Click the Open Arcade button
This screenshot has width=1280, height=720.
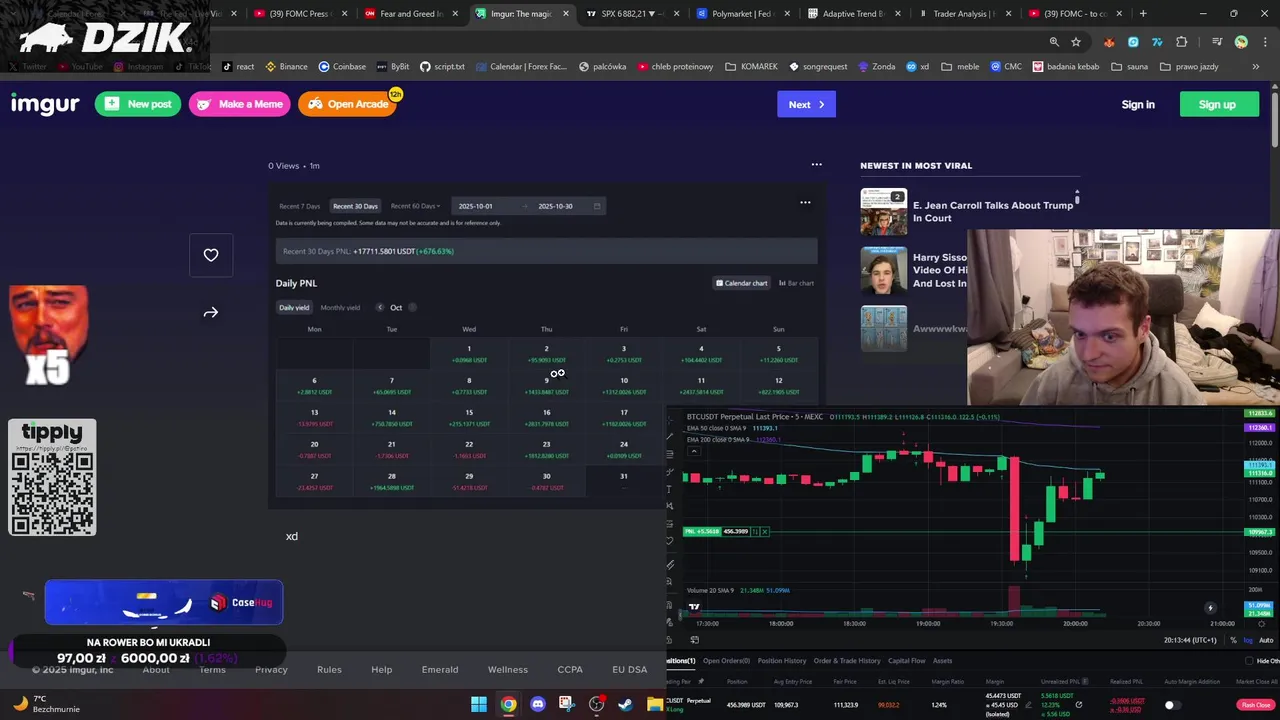coord(347,104)
